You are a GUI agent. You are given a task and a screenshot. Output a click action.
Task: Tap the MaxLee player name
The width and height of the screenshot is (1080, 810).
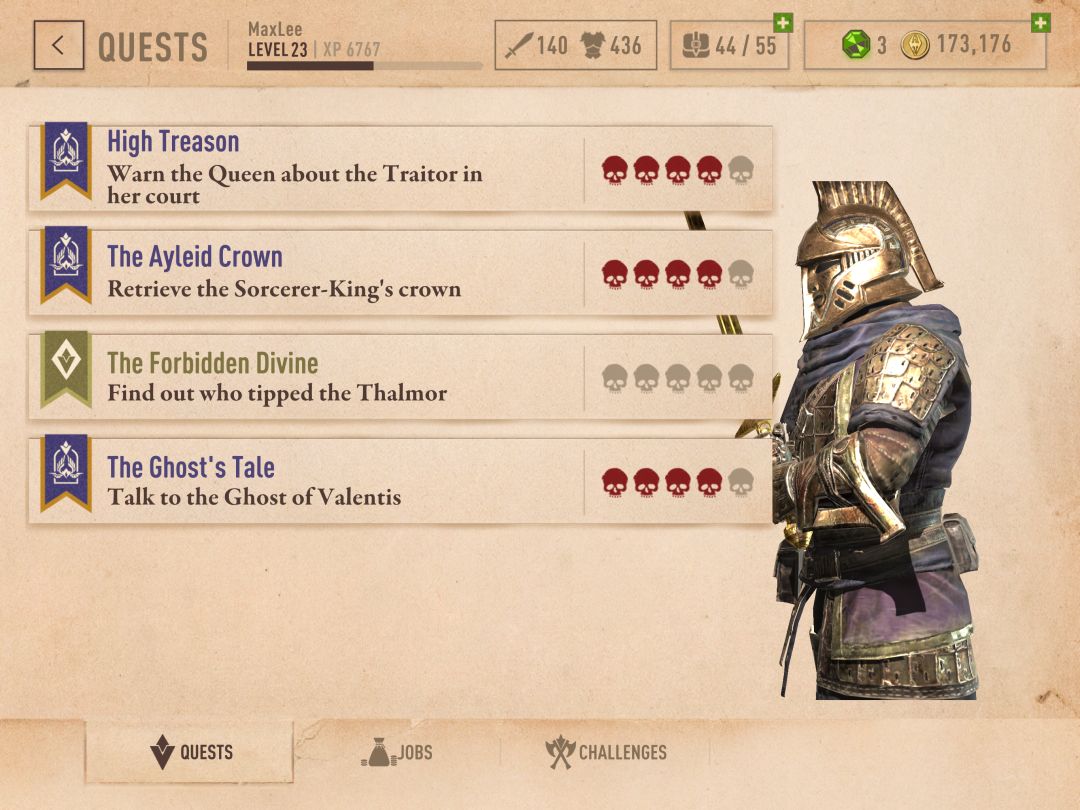pos(275,29)
